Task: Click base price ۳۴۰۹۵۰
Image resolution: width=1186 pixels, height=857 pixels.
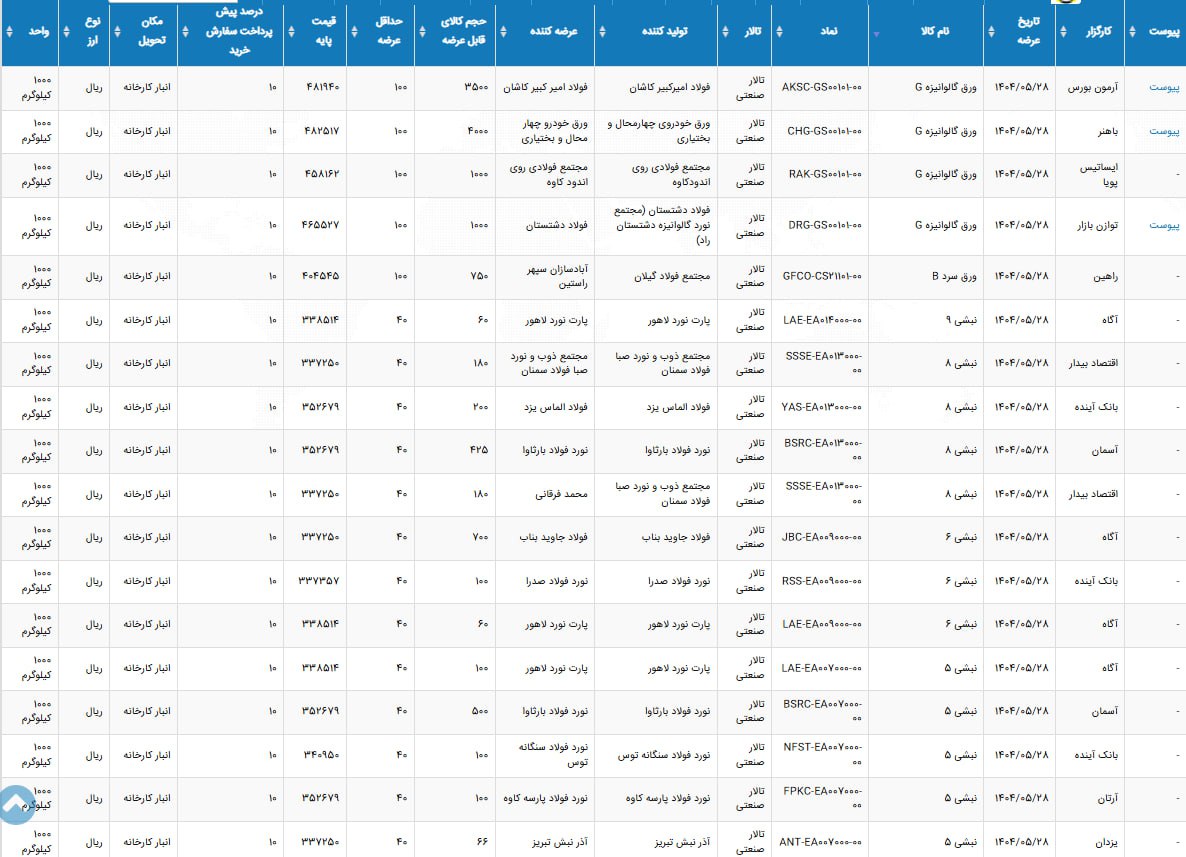Action: pos(321,755)
